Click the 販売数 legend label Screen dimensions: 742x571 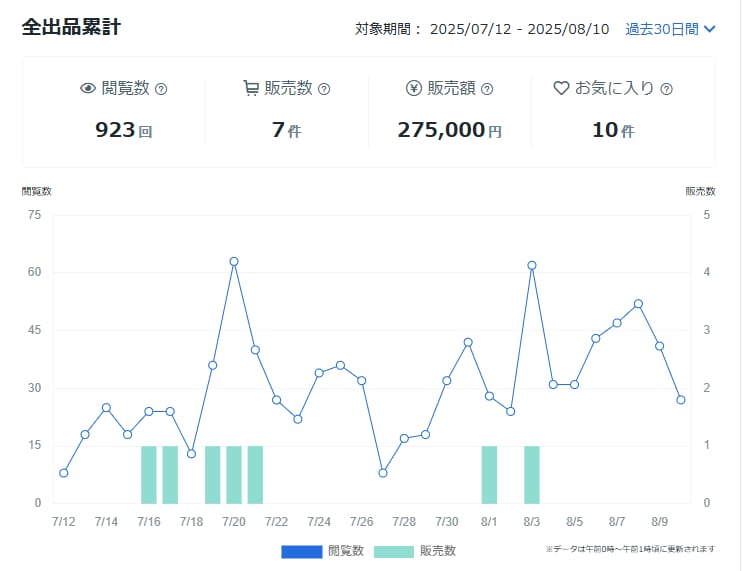point(438,551)
